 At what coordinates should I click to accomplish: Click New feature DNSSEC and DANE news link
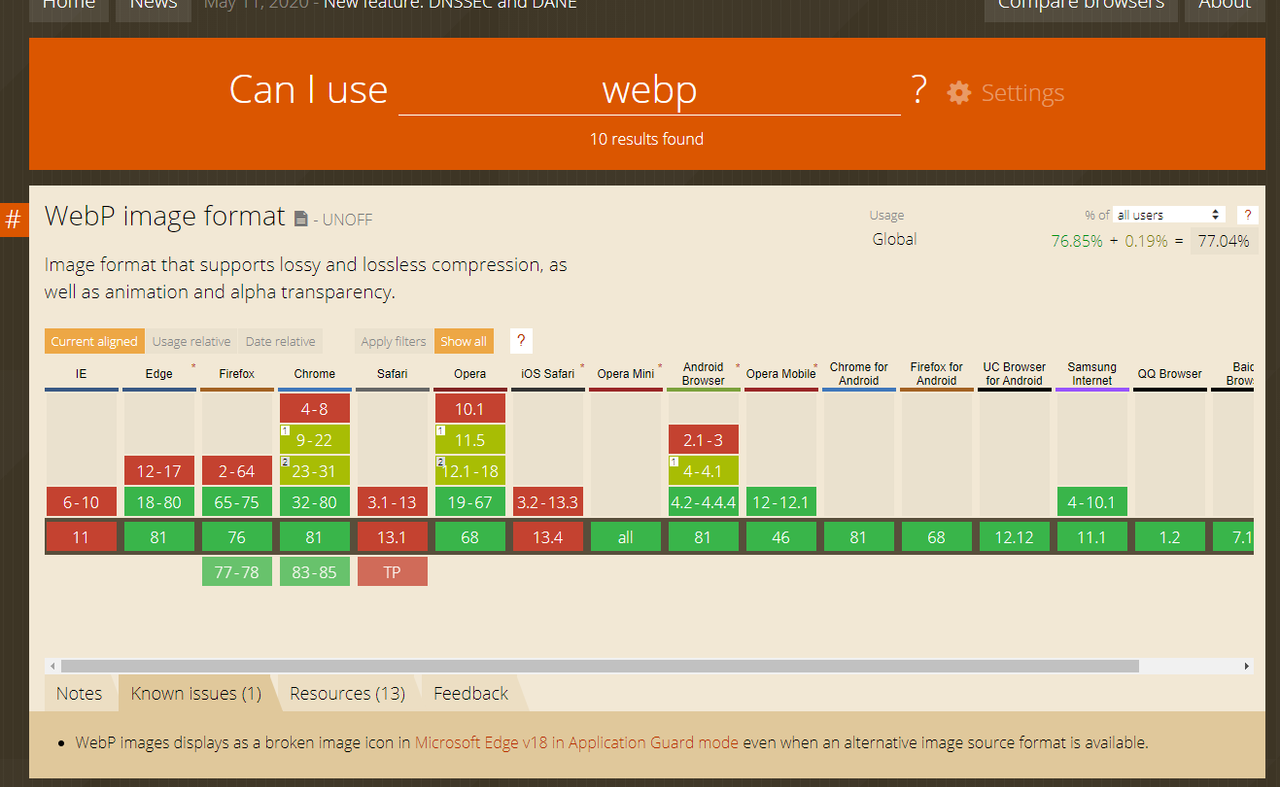point(450,5)
